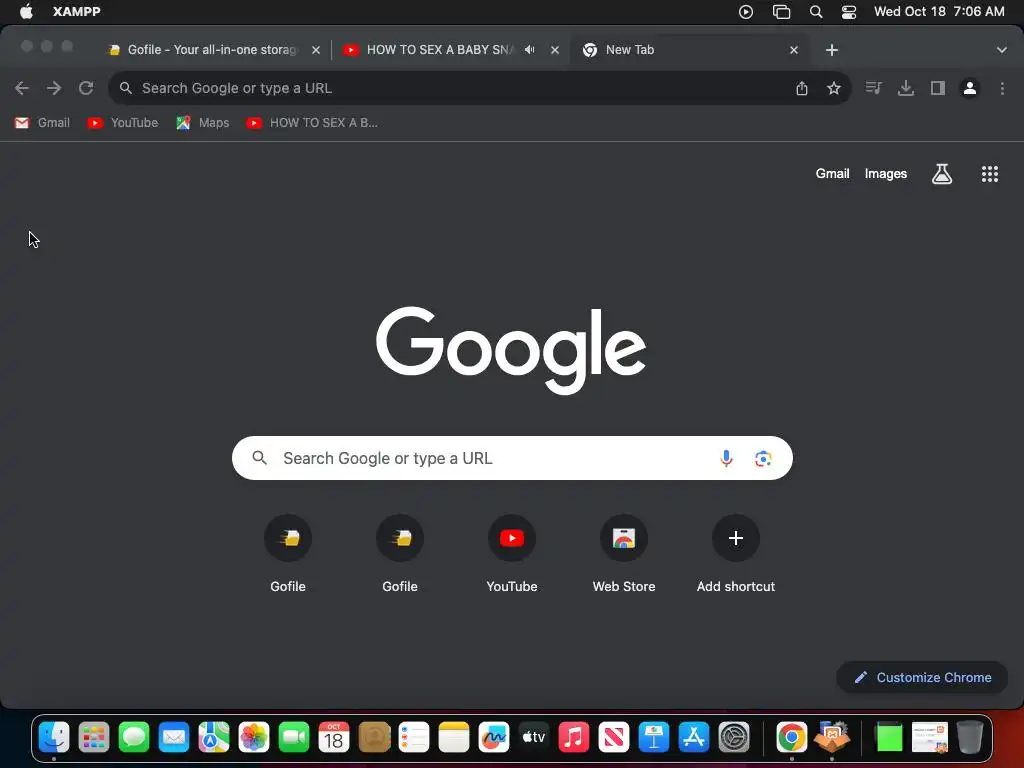
Task: Toggle the side panel icon
Action: (938, 88)
